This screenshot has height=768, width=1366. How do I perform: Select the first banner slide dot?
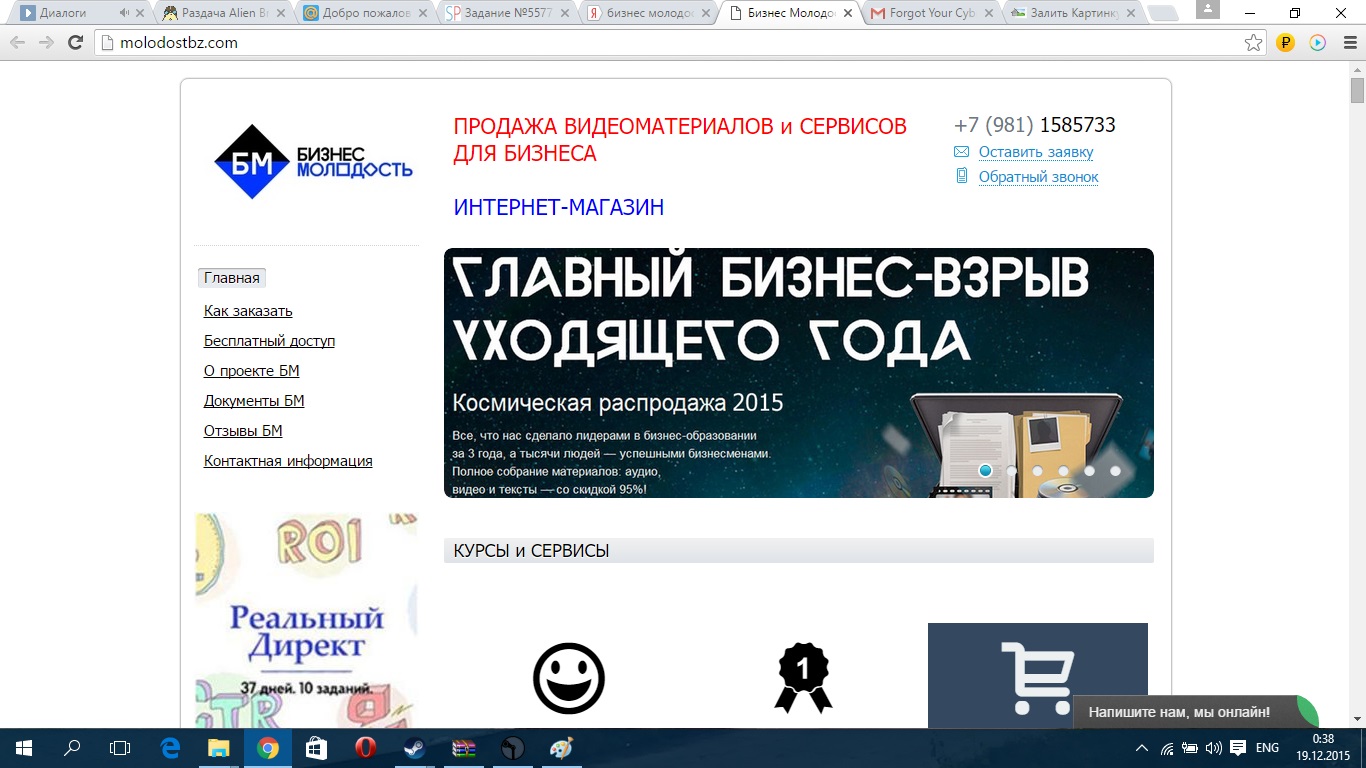985,470
